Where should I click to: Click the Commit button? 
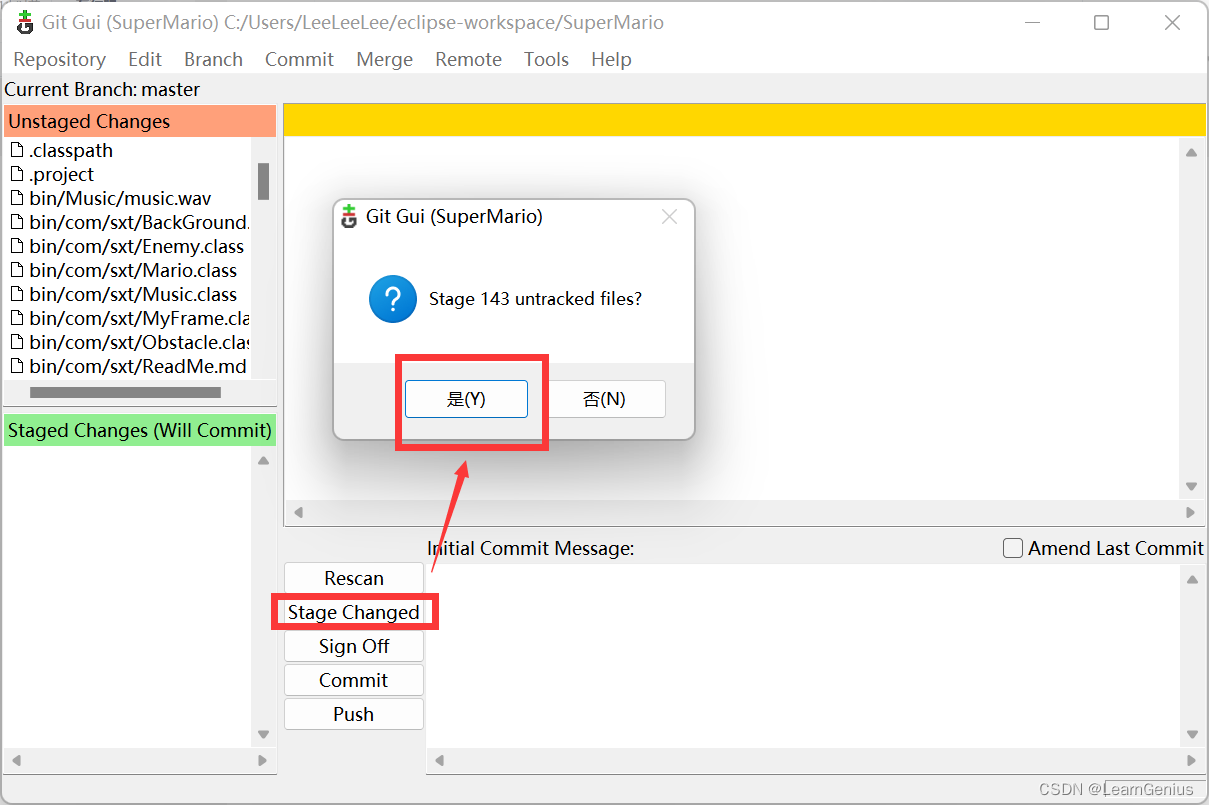click(x=354, y=680)
